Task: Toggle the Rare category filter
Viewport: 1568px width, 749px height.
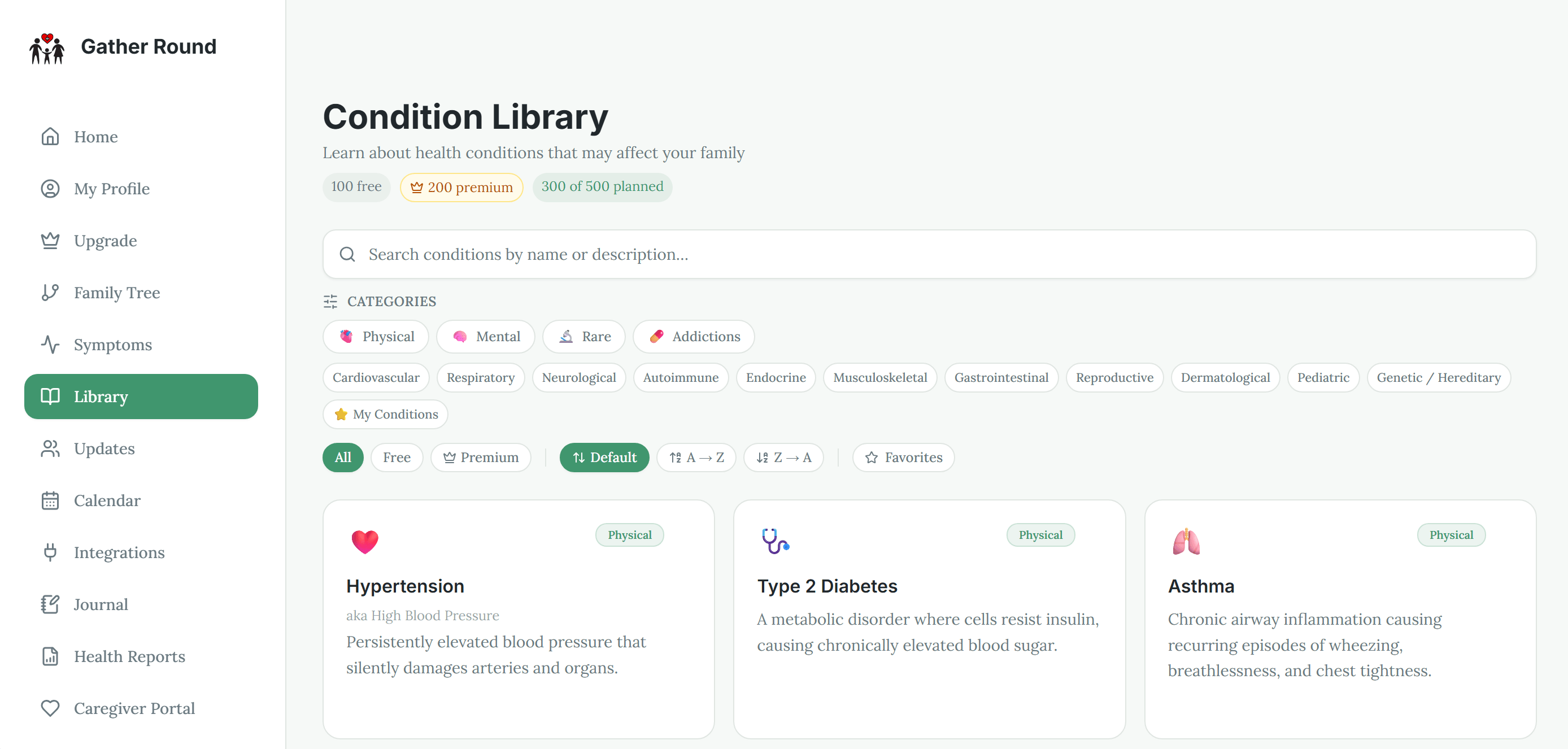Action: (x=583, y=337)
